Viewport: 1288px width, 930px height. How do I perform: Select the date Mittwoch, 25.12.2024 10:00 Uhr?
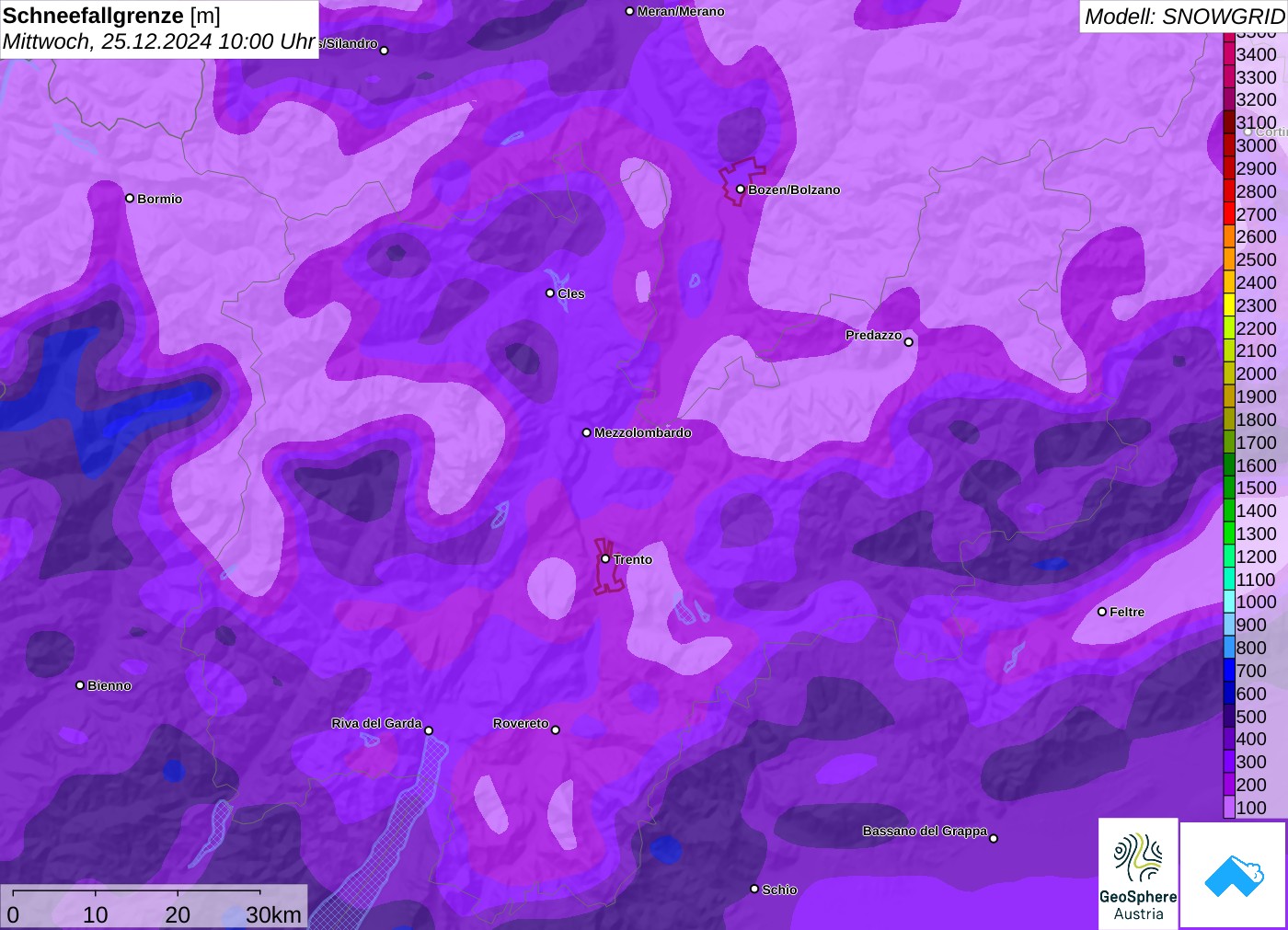coord(159,41)
